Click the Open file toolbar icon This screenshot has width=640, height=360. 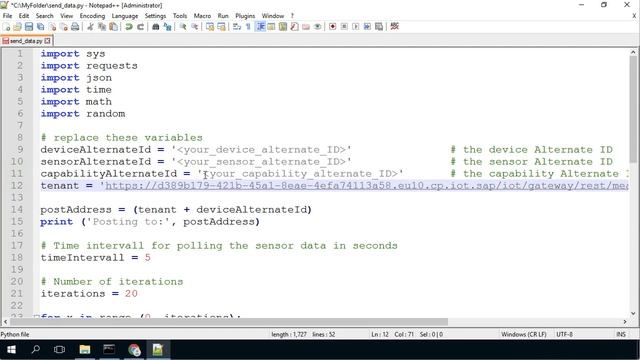pos(18,27)
